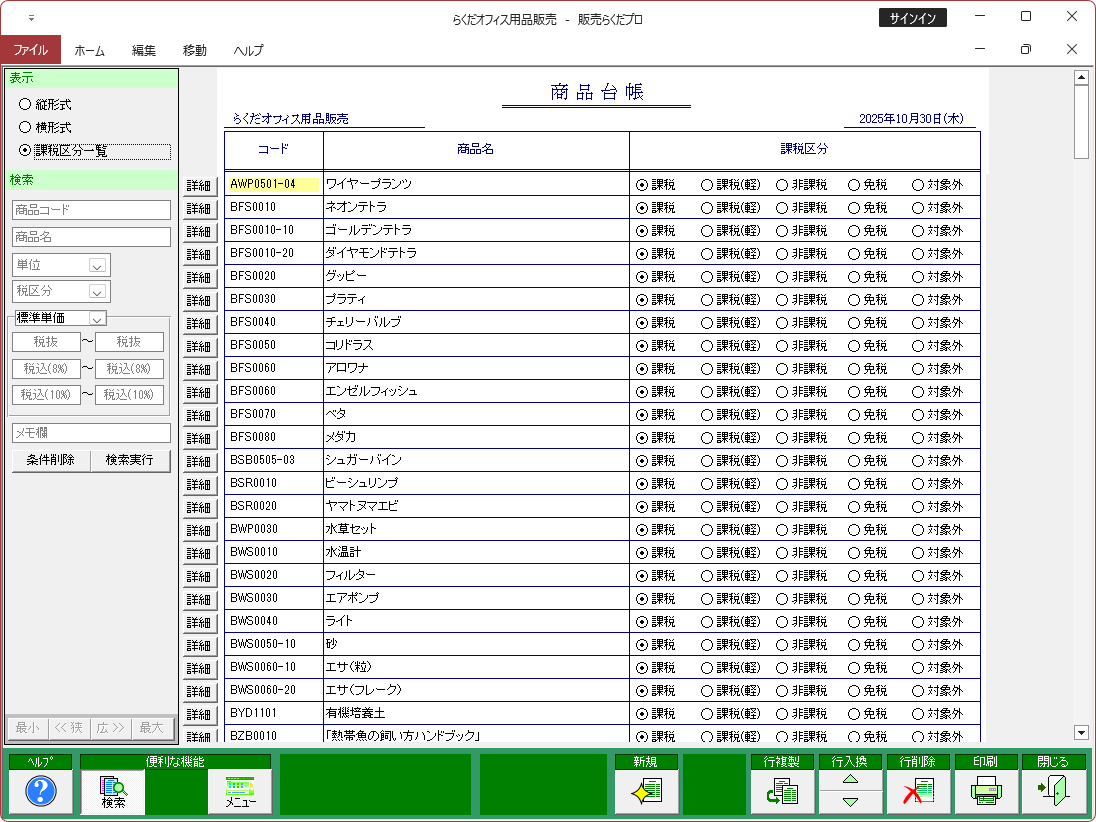1096x822 pixels.
Task: Open the 編集 menu
Action: [144, 50]
